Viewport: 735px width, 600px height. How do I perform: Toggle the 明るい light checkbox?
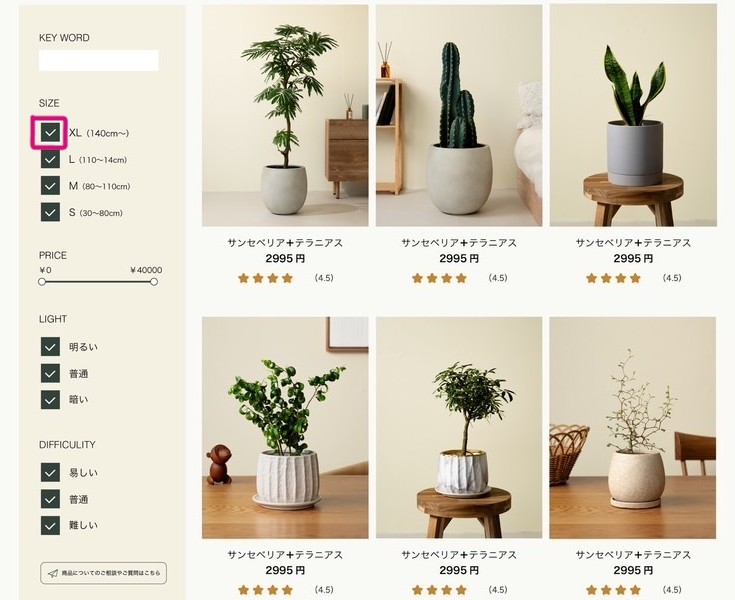coord(50,347)
